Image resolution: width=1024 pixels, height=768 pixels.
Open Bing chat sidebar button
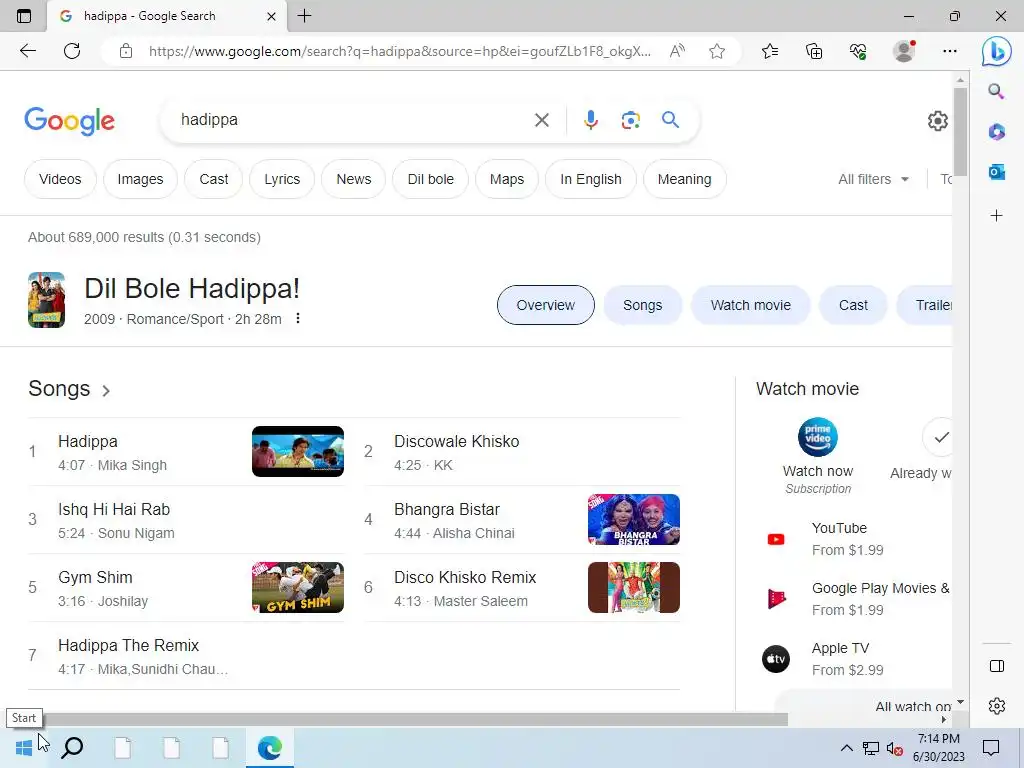click(x=997, y=51)
